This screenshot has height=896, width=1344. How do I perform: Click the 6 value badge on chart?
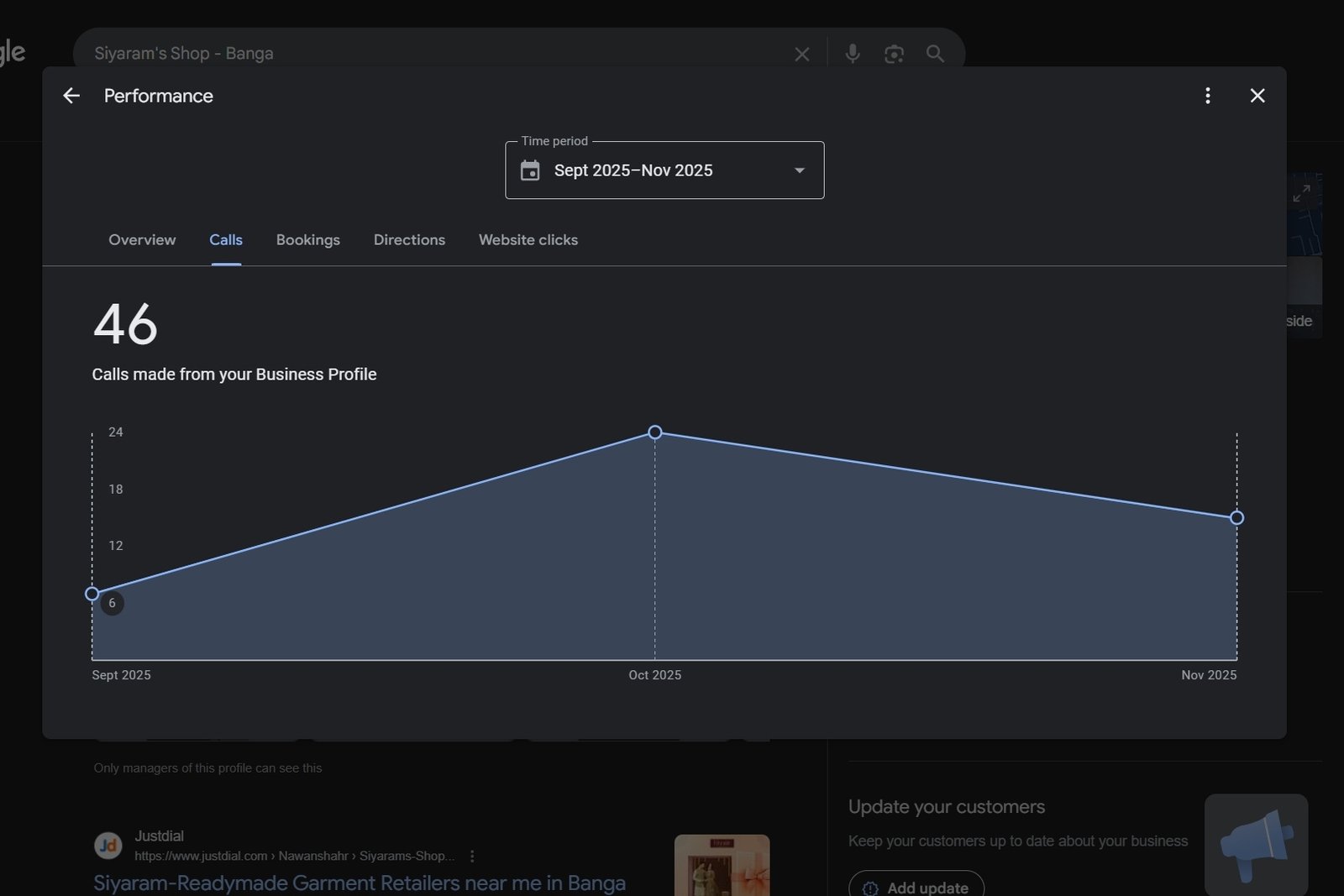click(x=112, y=603)
